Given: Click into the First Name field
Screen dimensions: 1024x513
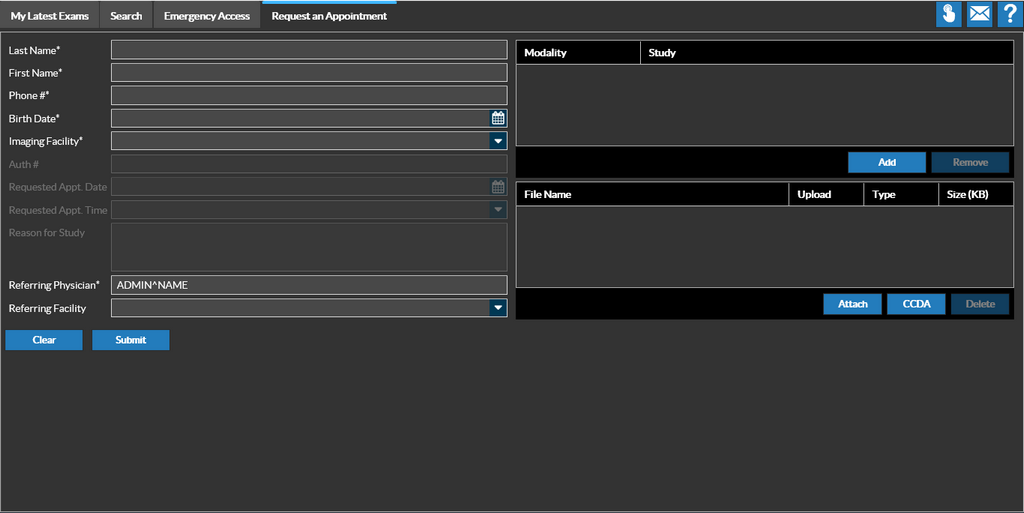Looking at the screenshot, I should click(309, 73).
